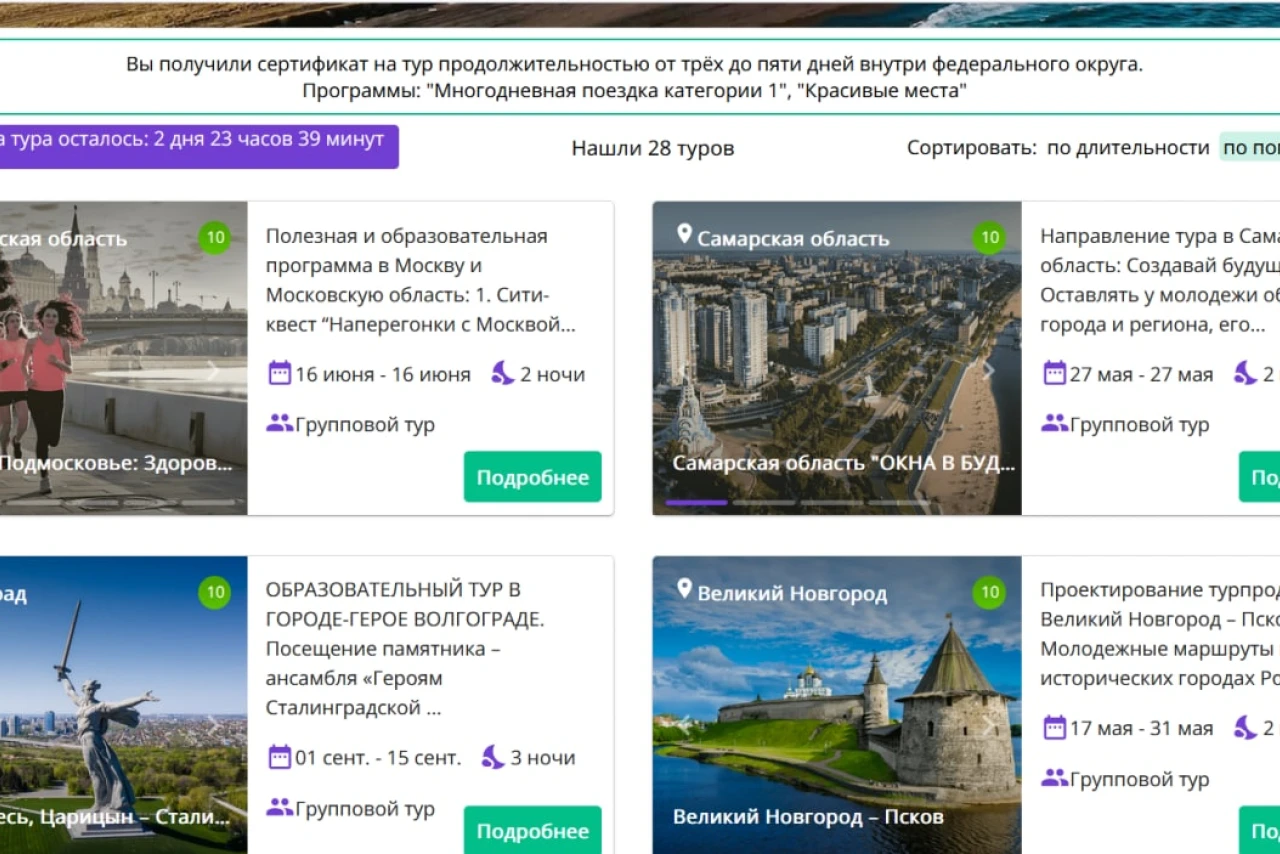Viewport: 1280px width, 854px height.
Task: Click the certificate notice starting Вы получили сертификат
Action: point(634,77)
